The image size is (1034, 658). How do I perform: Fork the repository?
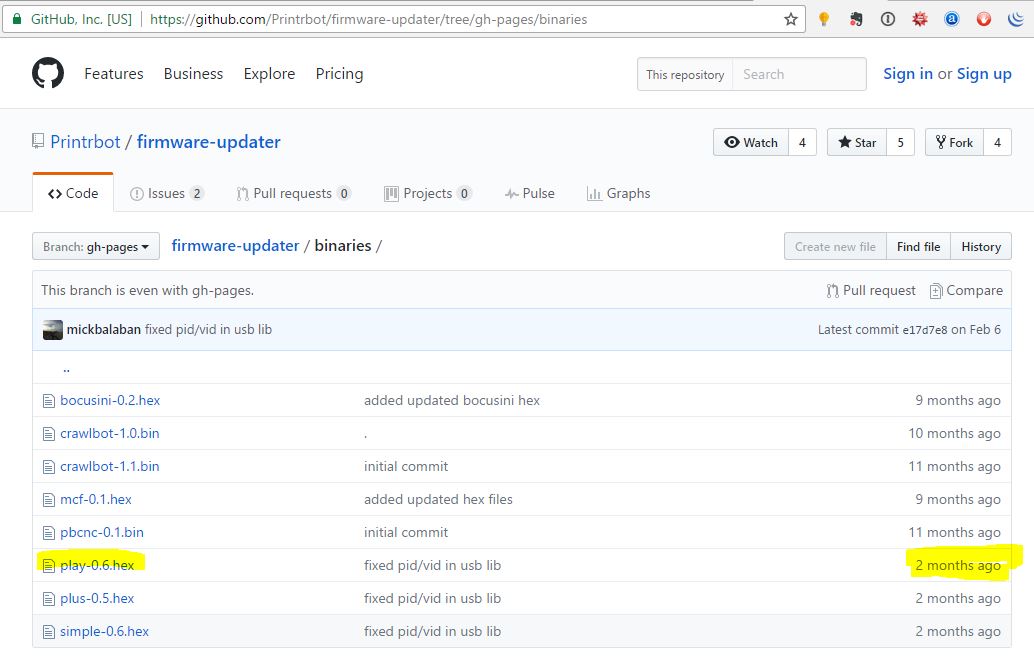click(x=954, y=142)
